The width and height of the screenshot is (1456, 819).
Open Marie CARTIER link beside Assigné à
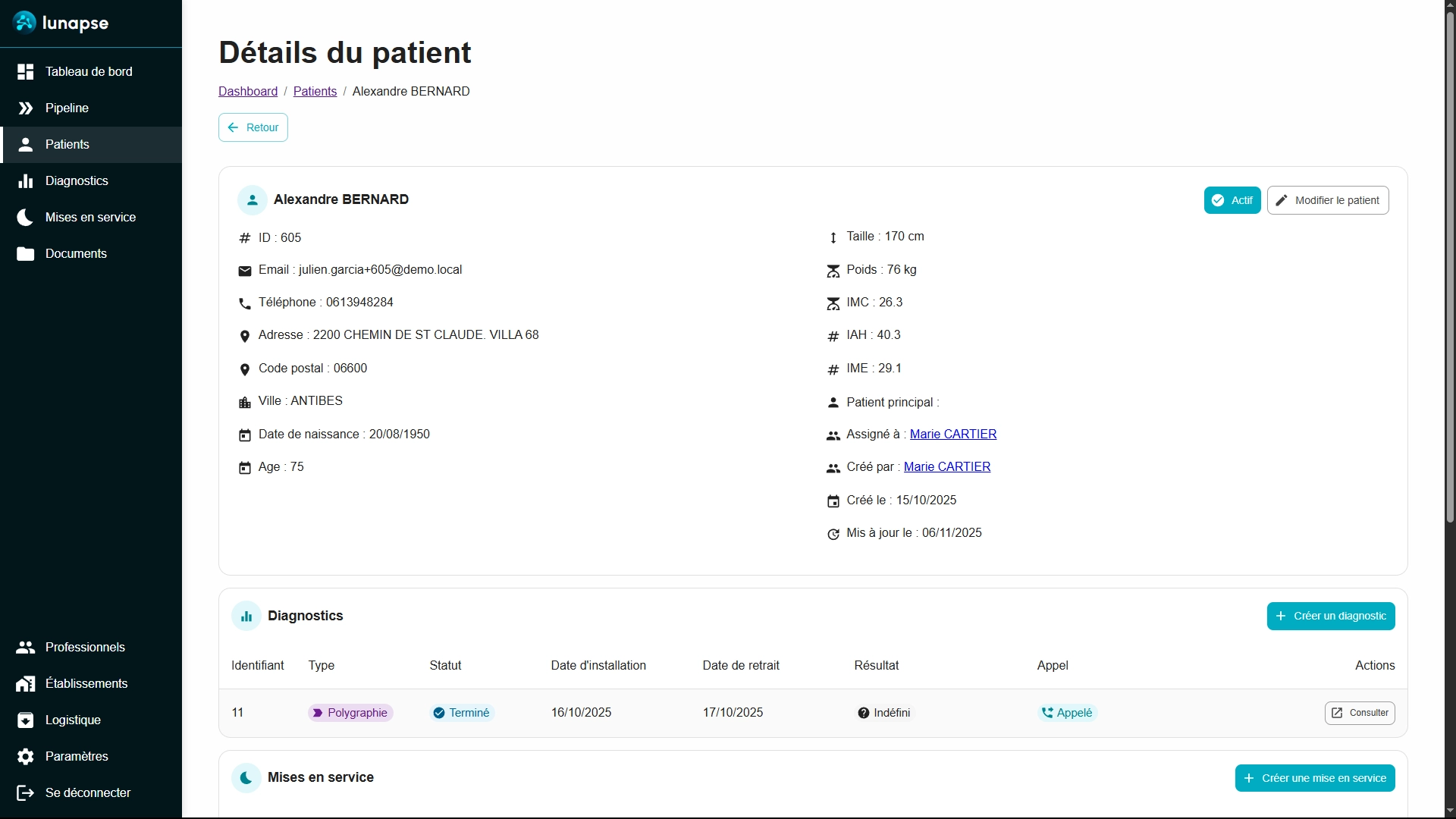(x=952, y=435)
